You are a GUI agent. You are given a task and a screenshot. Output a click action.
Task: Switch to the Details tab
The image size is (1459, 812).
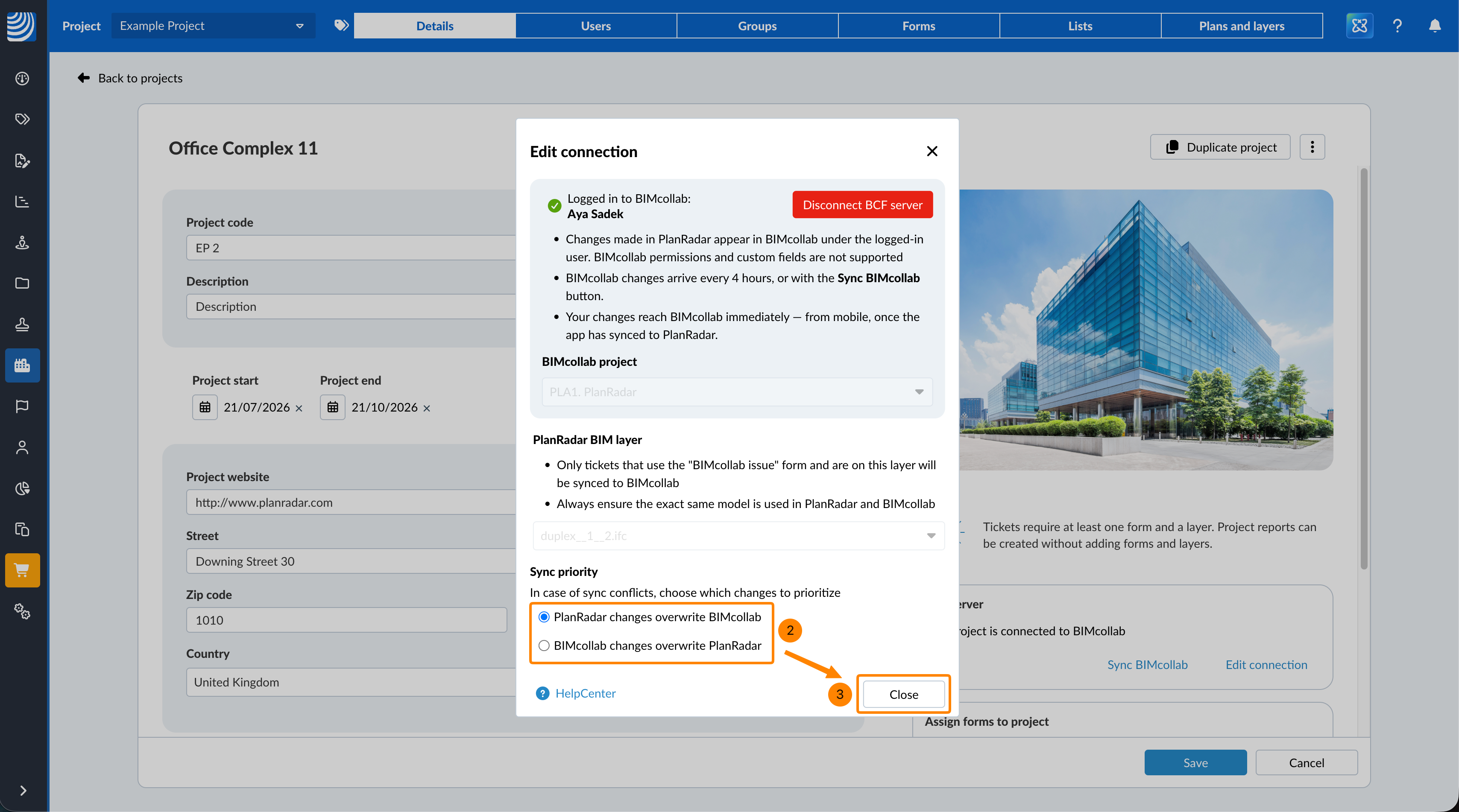pos(434,26)
